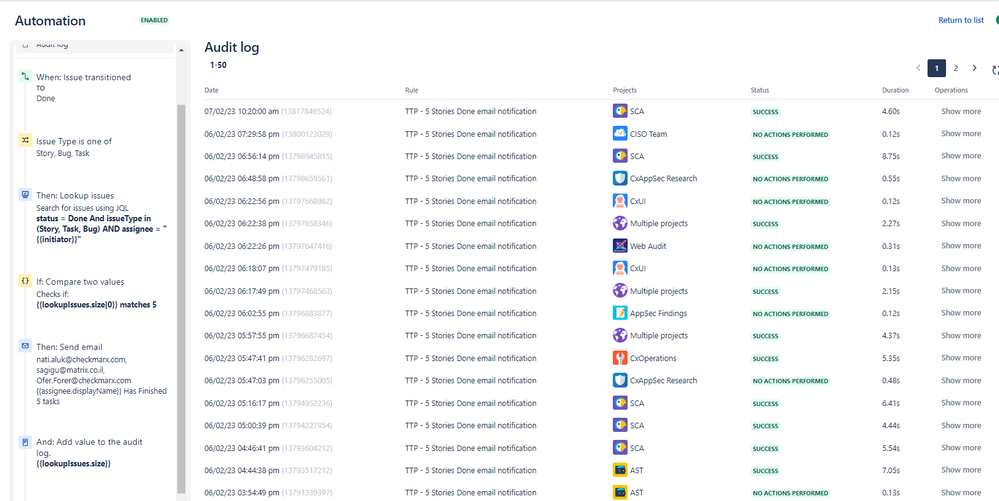Click the Issue transitioned trigger icon
The image size is (999, 501).
pos(25,76)
